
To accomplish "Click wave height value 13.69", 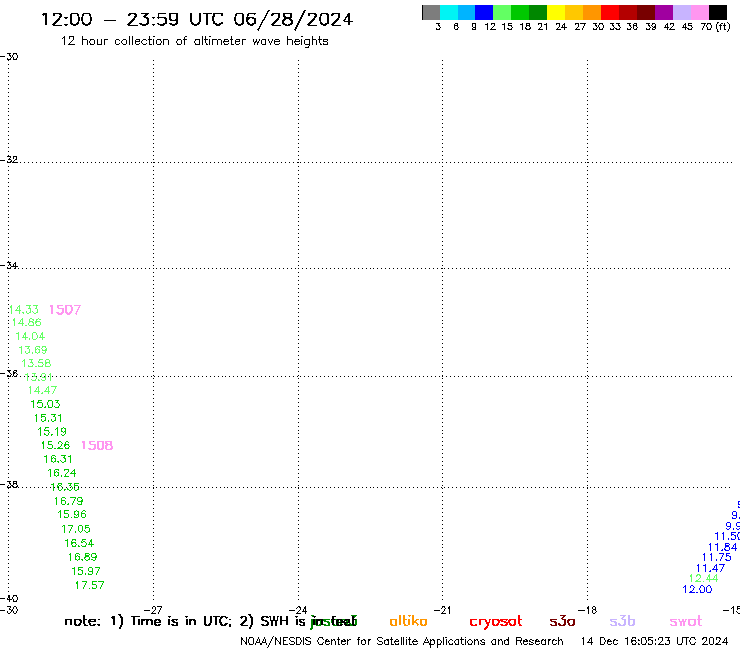I will (x=33, y=350).
